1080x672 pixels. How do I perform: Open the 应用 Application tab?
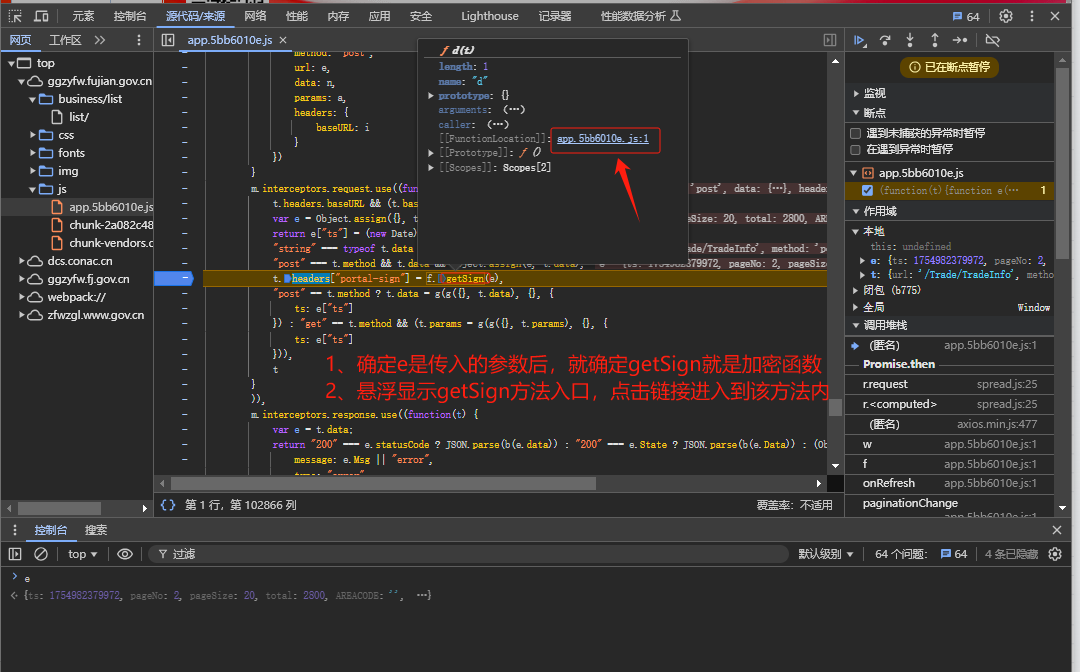380,16
